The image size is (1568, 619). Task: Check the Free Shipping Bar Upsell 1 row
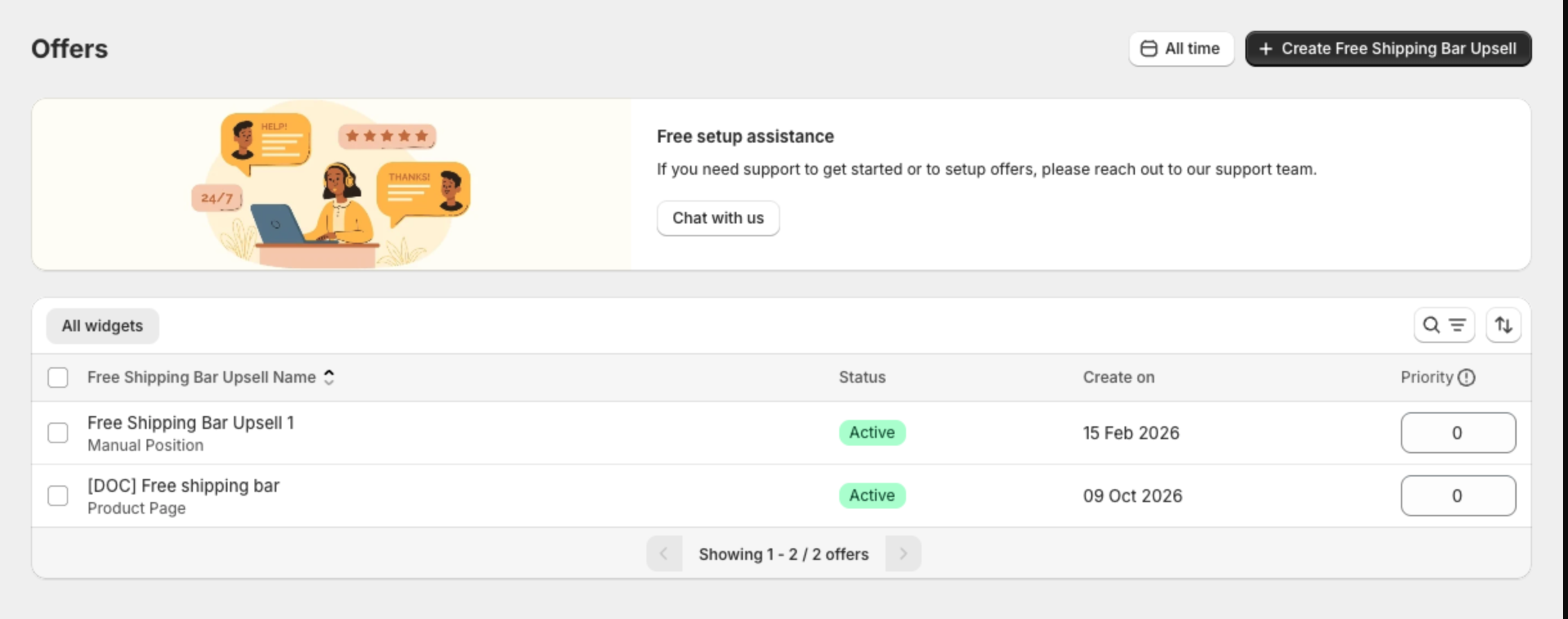tap(58, 433)
